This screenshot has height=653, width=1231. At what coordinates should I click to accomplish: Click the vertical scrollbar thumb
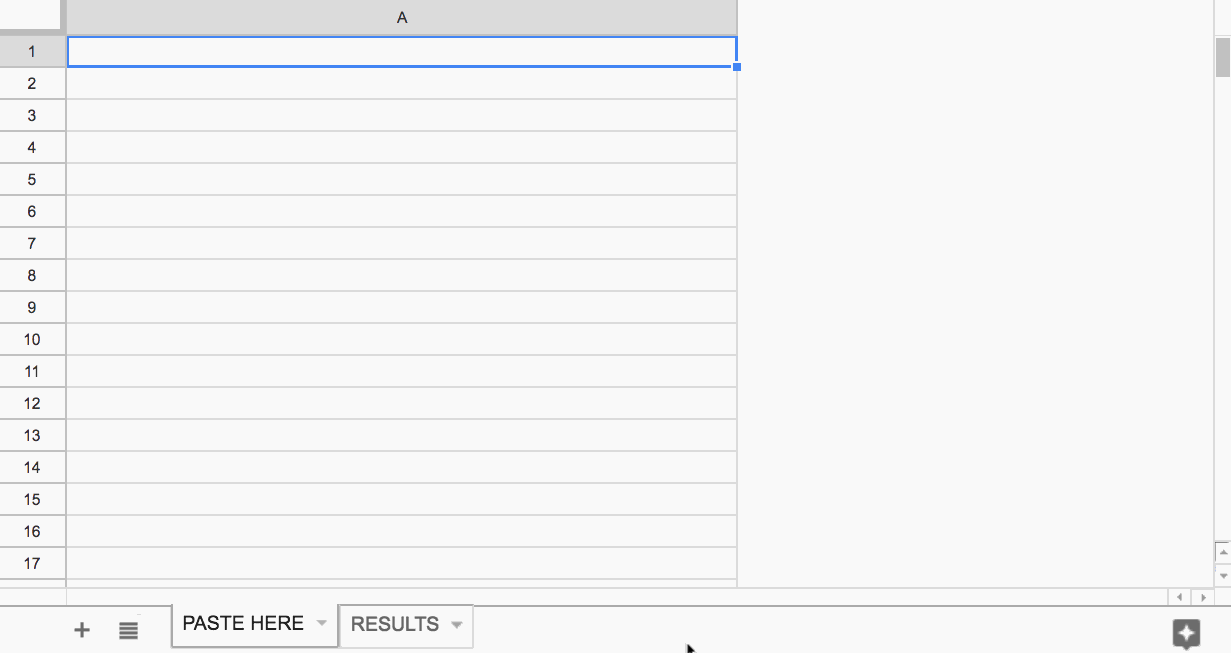tap(1222, 56)
